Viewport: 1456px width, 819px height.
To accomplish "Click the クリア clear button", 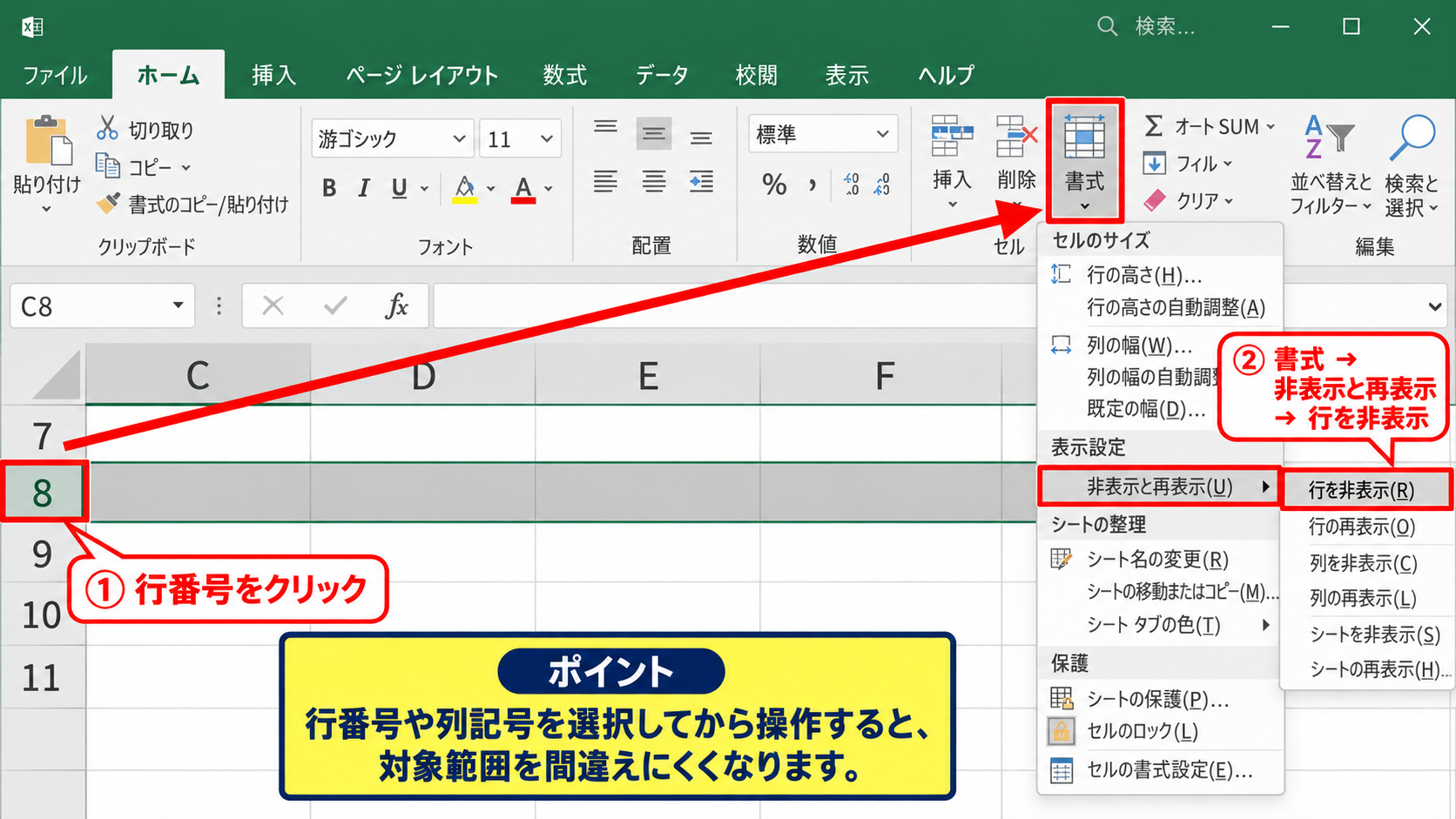I will [x=1189, y=201].
